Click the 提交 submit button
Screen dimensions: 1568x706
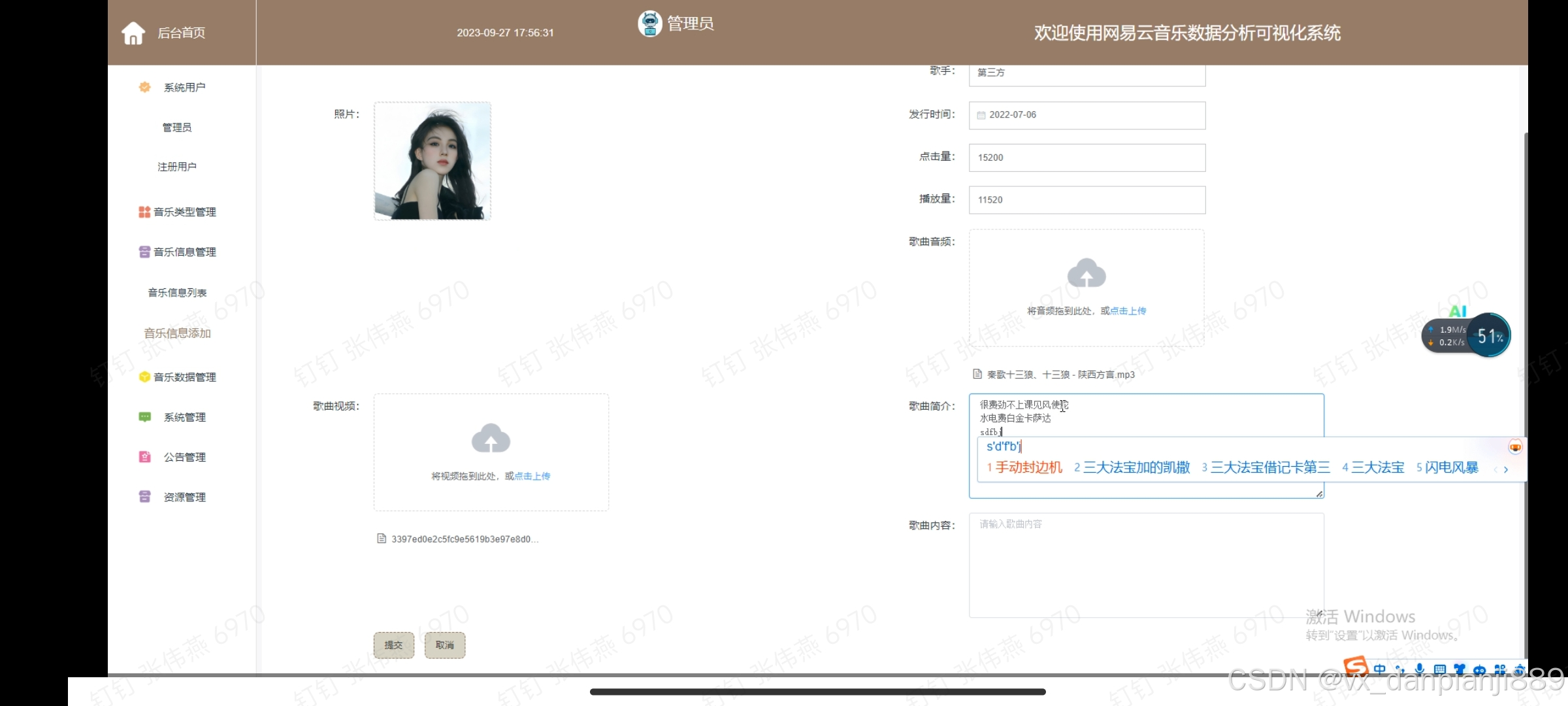point(393,645)
